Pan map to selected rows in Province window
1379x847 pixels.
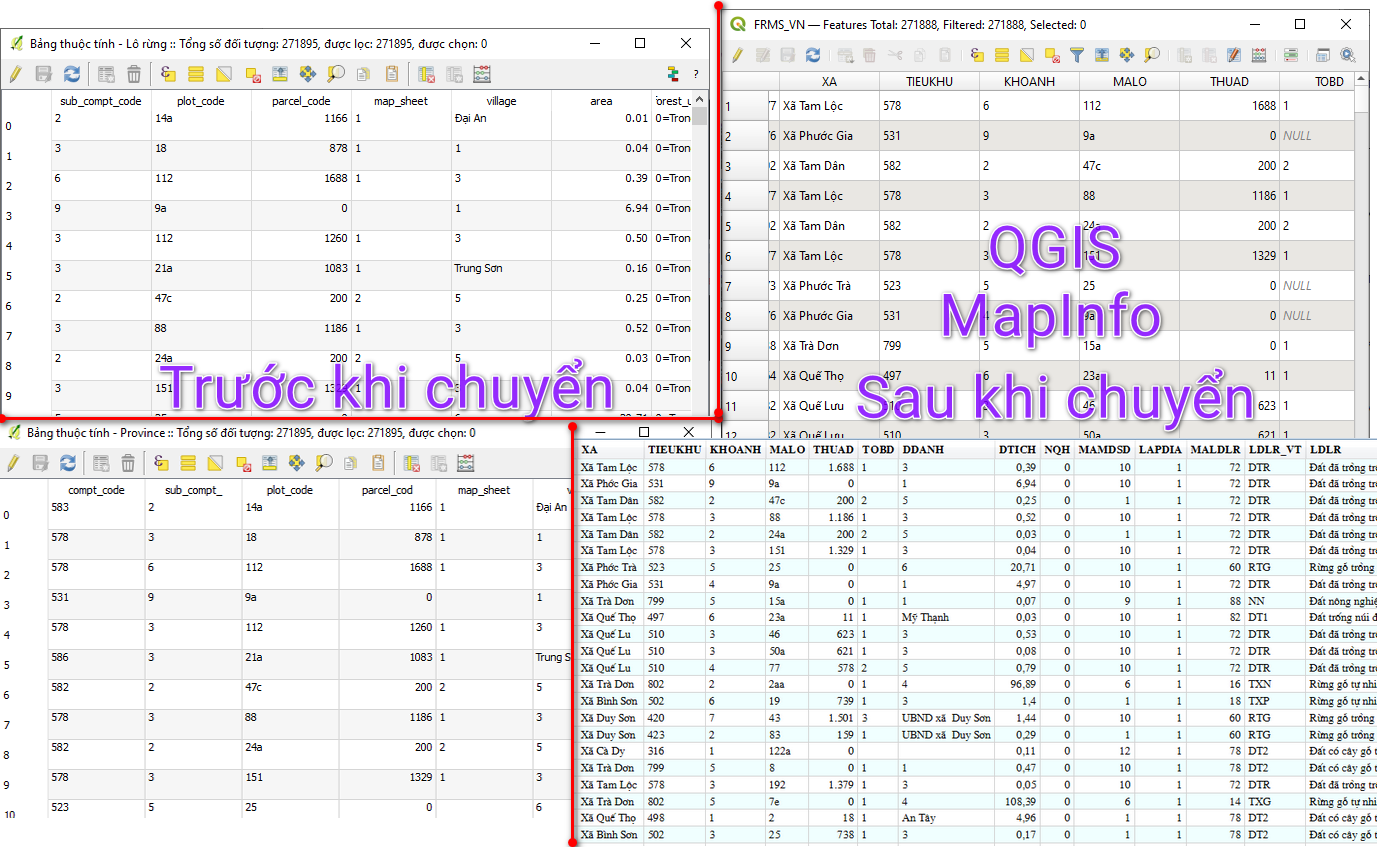coord(296,462)
